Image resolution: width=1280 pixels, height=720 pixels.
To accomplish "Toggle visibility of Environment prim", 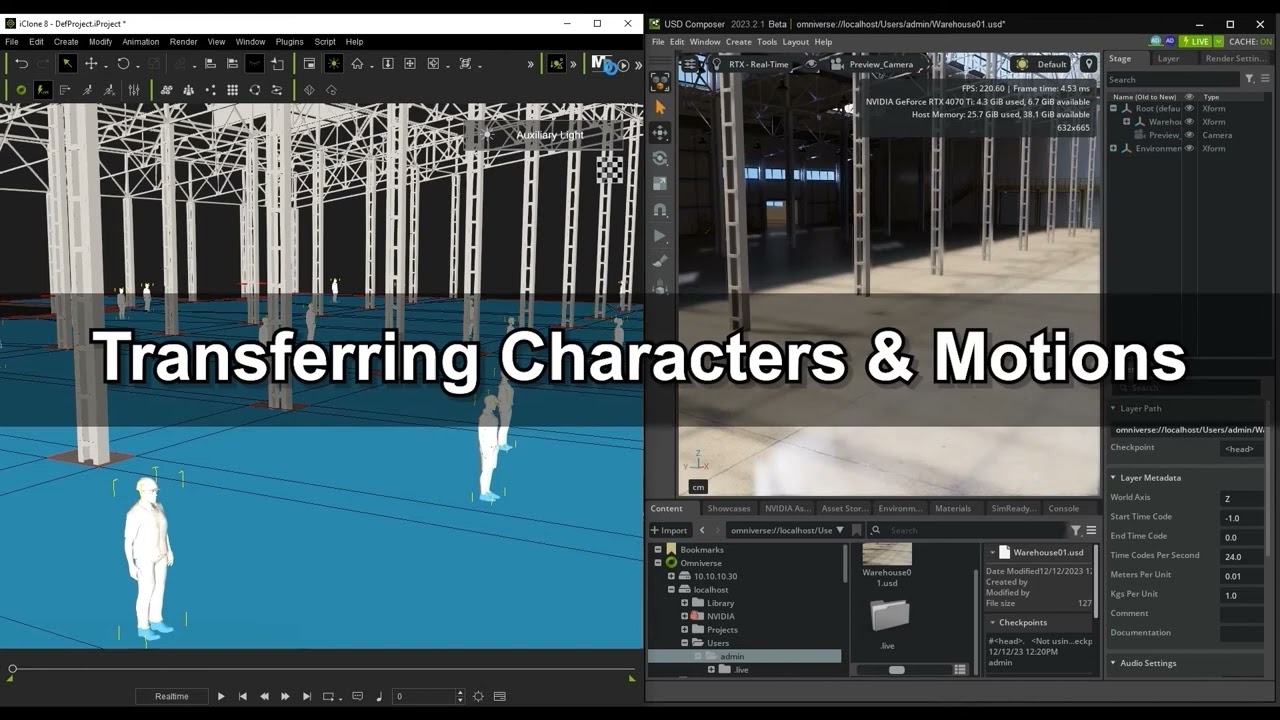I will point(1189,148).
